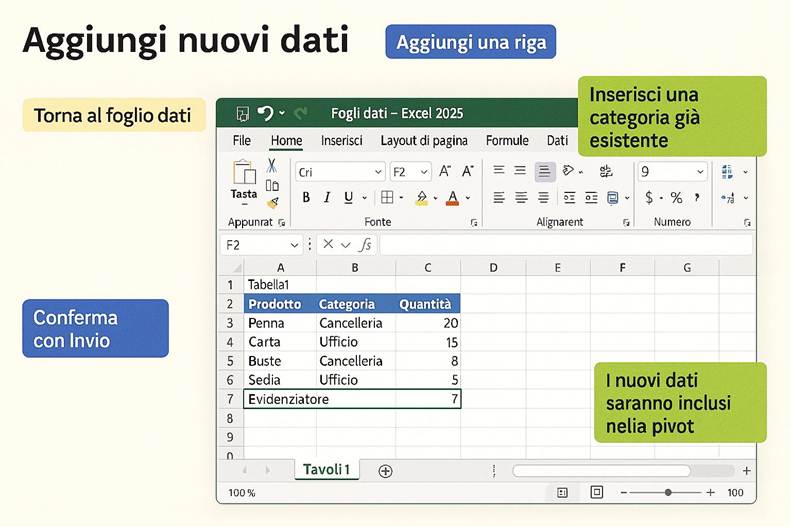
Task: Open the Formule ribbon tab
Action: (x=507, y=141)
